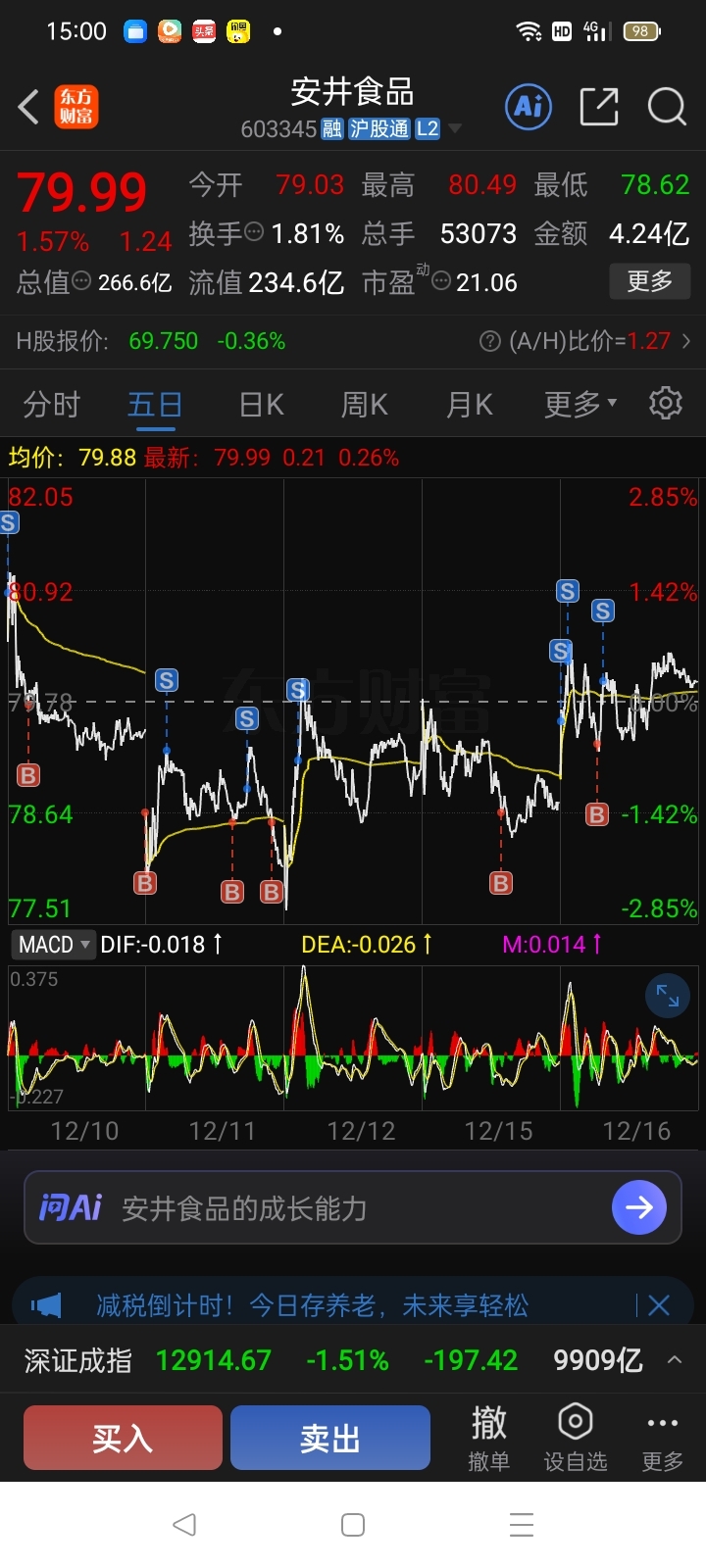Screen dimensions: 706x1568
Task: Submit the 问Ai query arrow
Action: click(639, 1207)
